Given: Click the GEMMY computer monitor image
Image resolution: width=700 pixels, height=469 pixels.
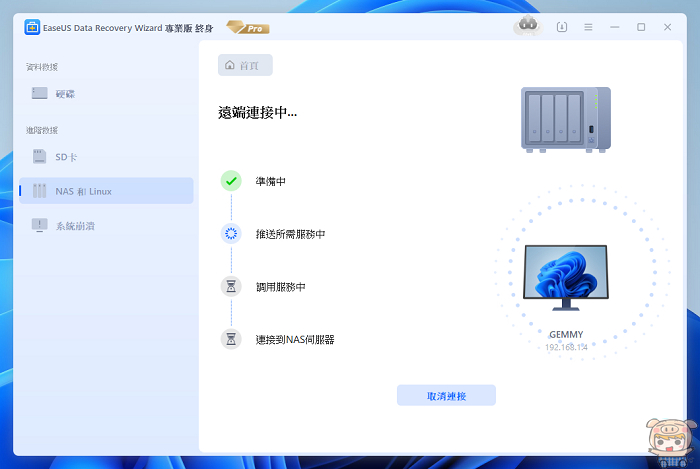Looking at the screenshot, I should point(566,273).
